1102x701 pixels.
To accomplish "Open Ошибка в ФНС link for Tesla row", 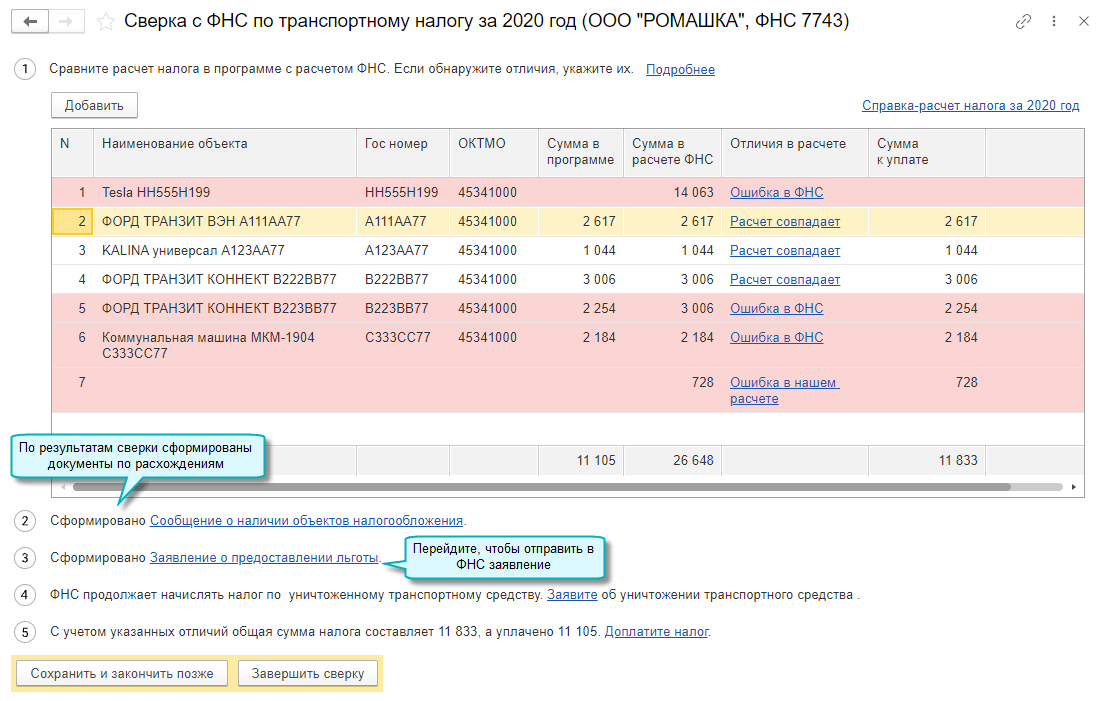I will (777, 193).
